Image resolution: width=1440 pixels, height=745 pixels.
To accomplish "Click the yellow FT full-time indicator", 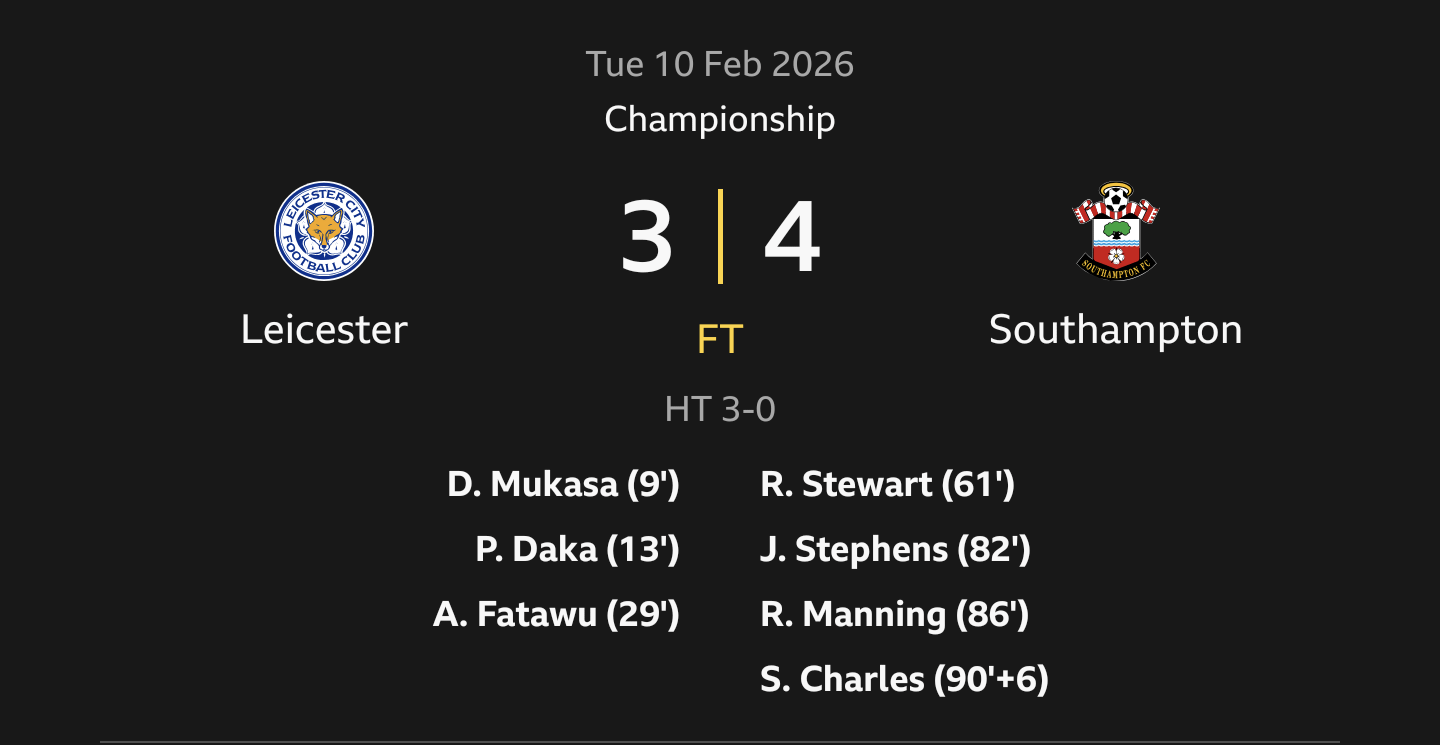I will pos(720,340).
